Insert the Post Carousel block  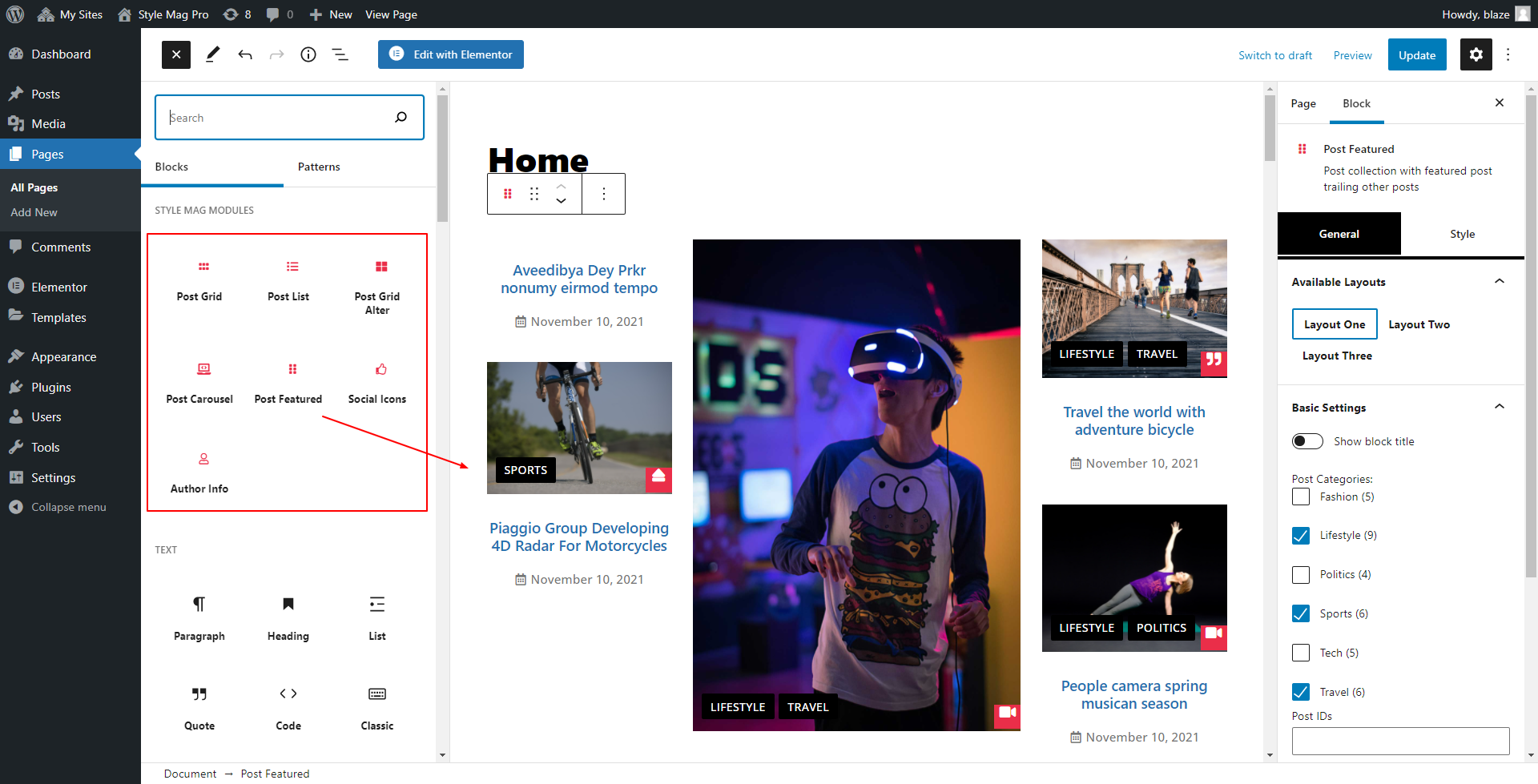pos(199,382)
